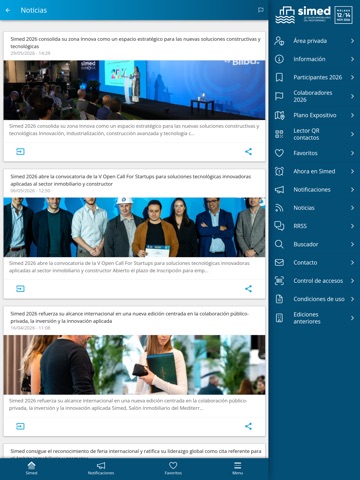Viewport: 360px width, 480px height.
Task: Select Noticias in side menu
Action: 314,208
